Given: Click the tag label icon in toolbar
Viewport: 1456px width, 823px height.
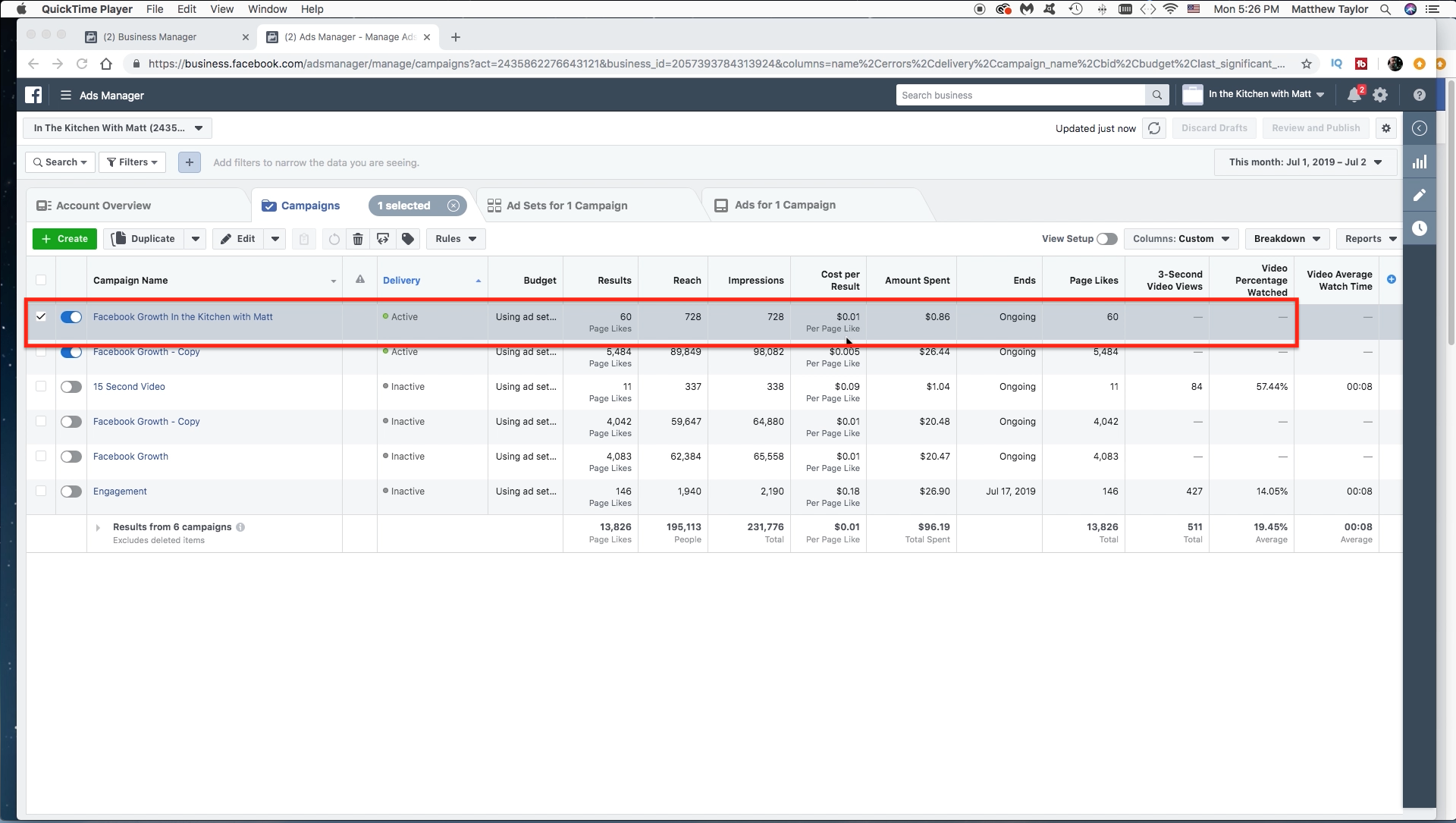Looking at the screenshot, I should point(408,239).
